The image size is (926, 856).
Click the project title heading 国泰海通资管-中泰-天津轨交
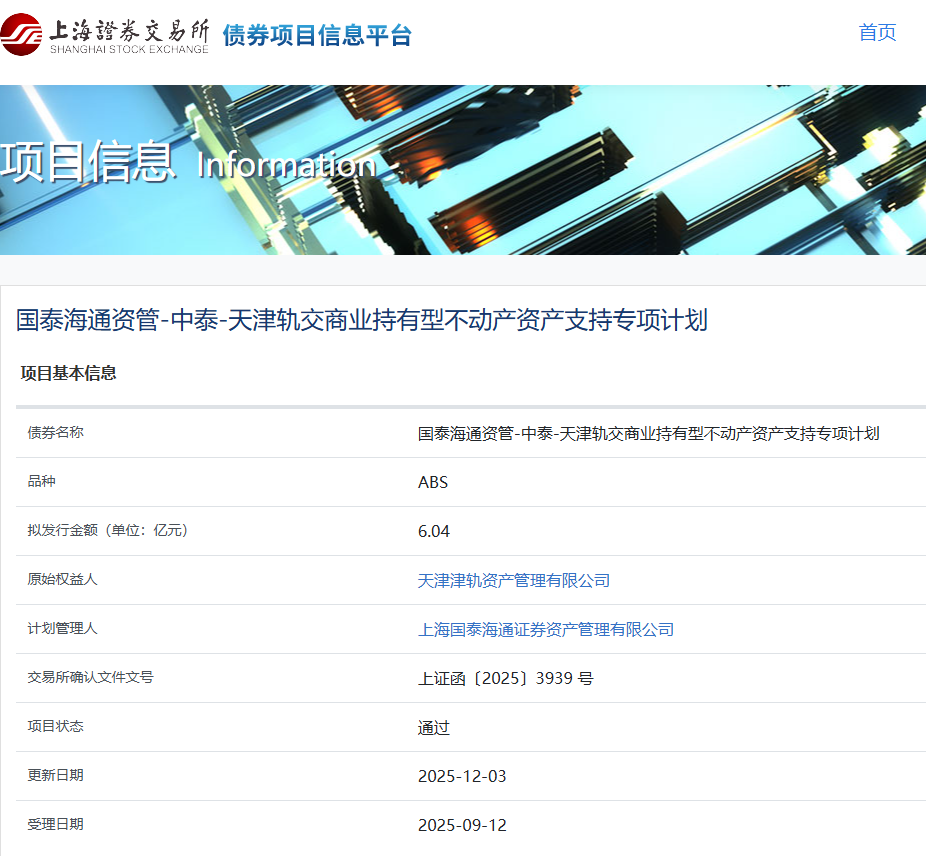(x=361, y=320)
